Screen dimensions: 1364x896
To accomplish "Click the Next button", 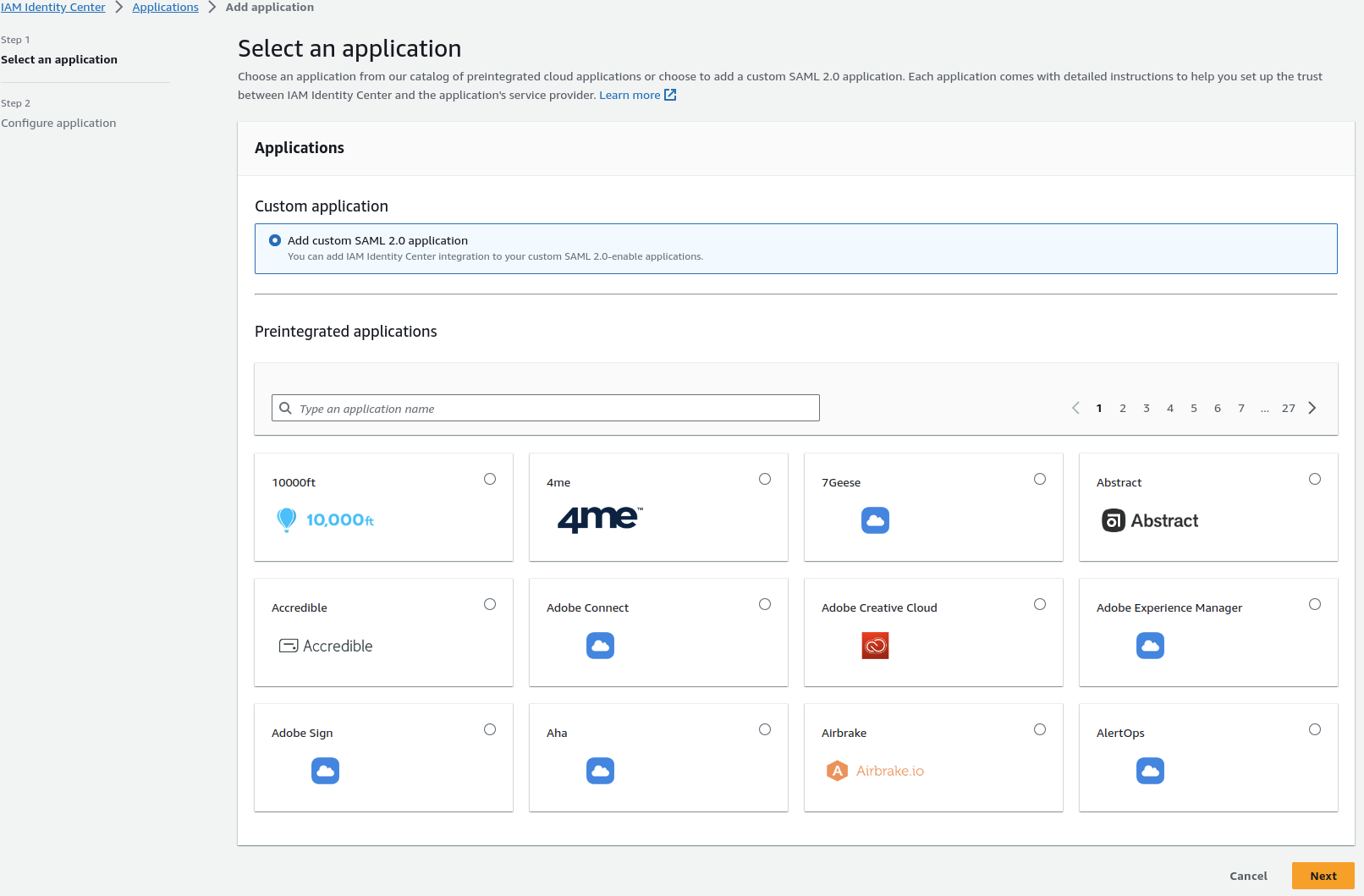I will coord(1323,876).
